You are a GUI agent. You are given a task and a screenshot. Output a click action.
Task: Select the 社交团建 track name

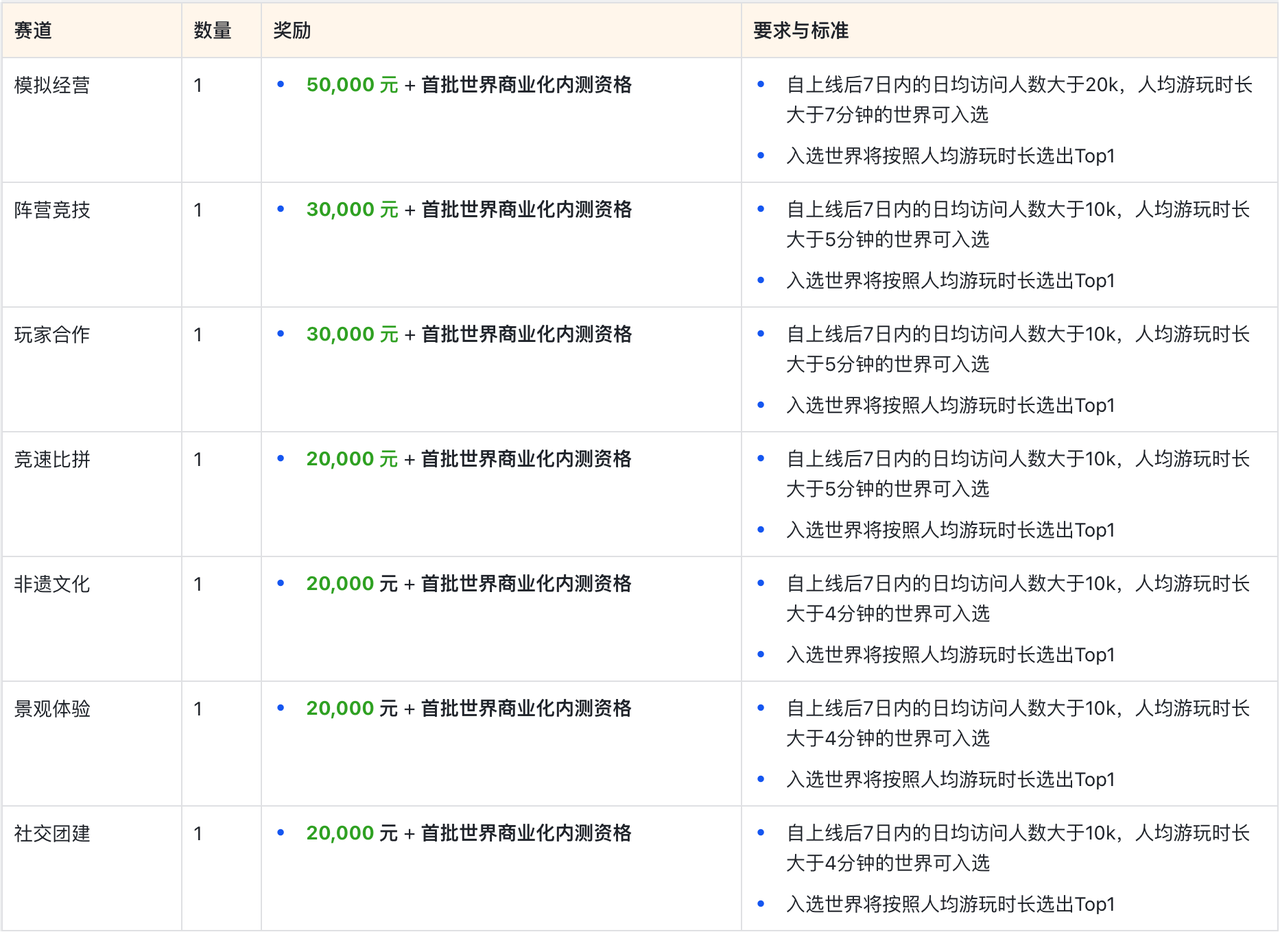(52, 834)
